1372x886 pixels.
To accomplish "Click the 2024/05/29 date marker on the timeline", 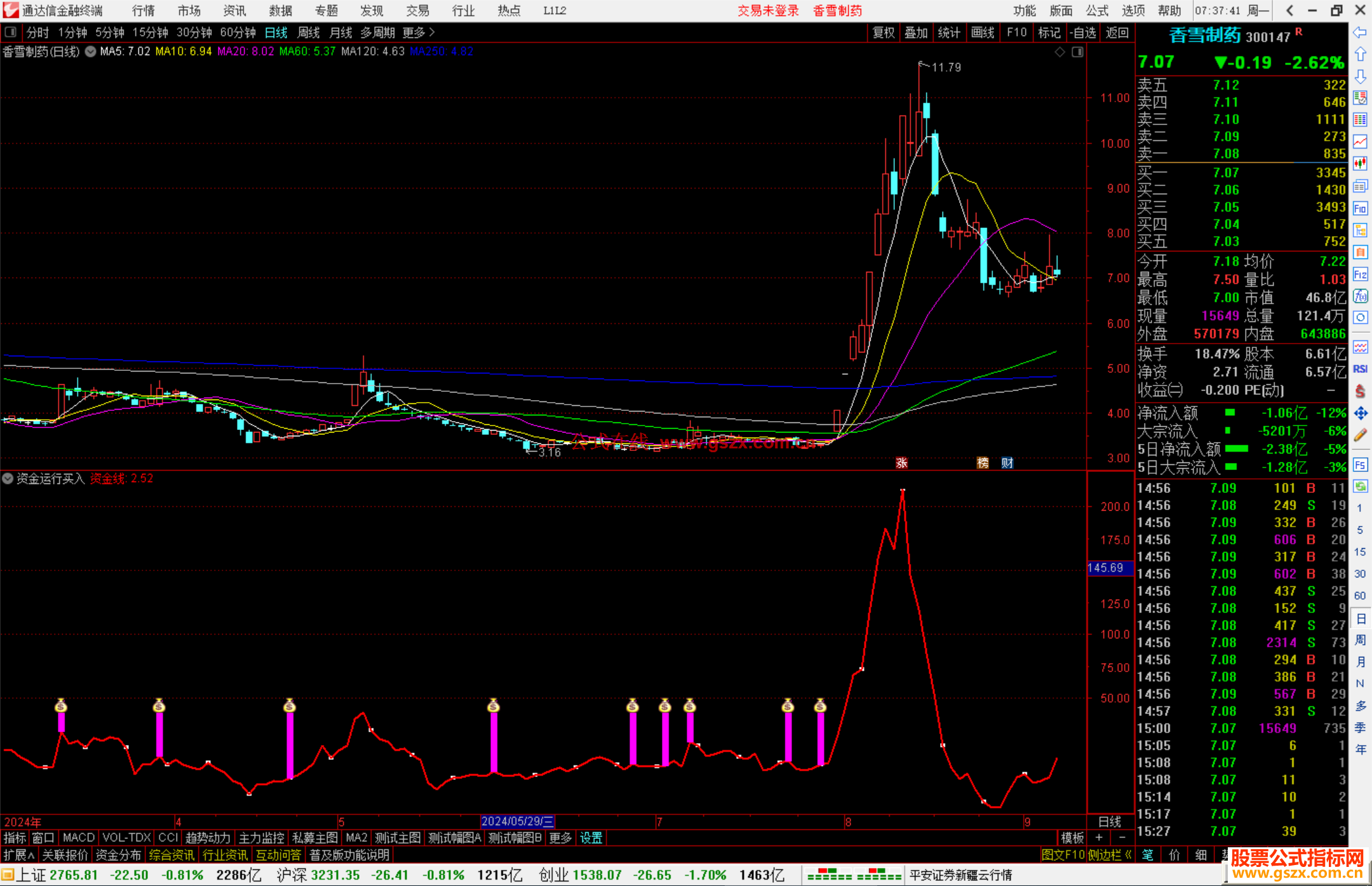I will pos(517,821).
